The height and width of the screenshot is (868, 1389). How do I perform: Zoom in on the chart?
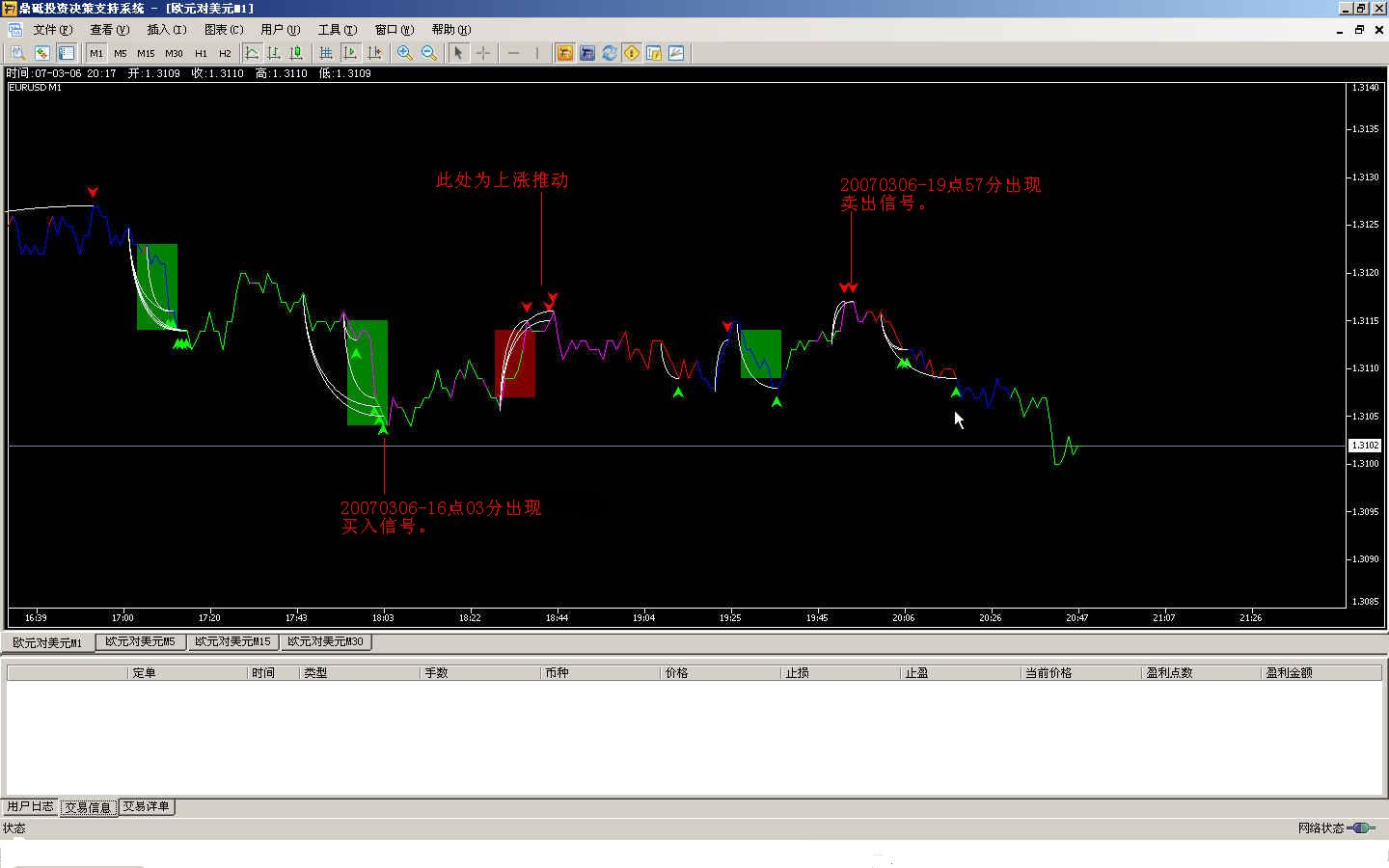pyautogui.click(x=405, y=53)
